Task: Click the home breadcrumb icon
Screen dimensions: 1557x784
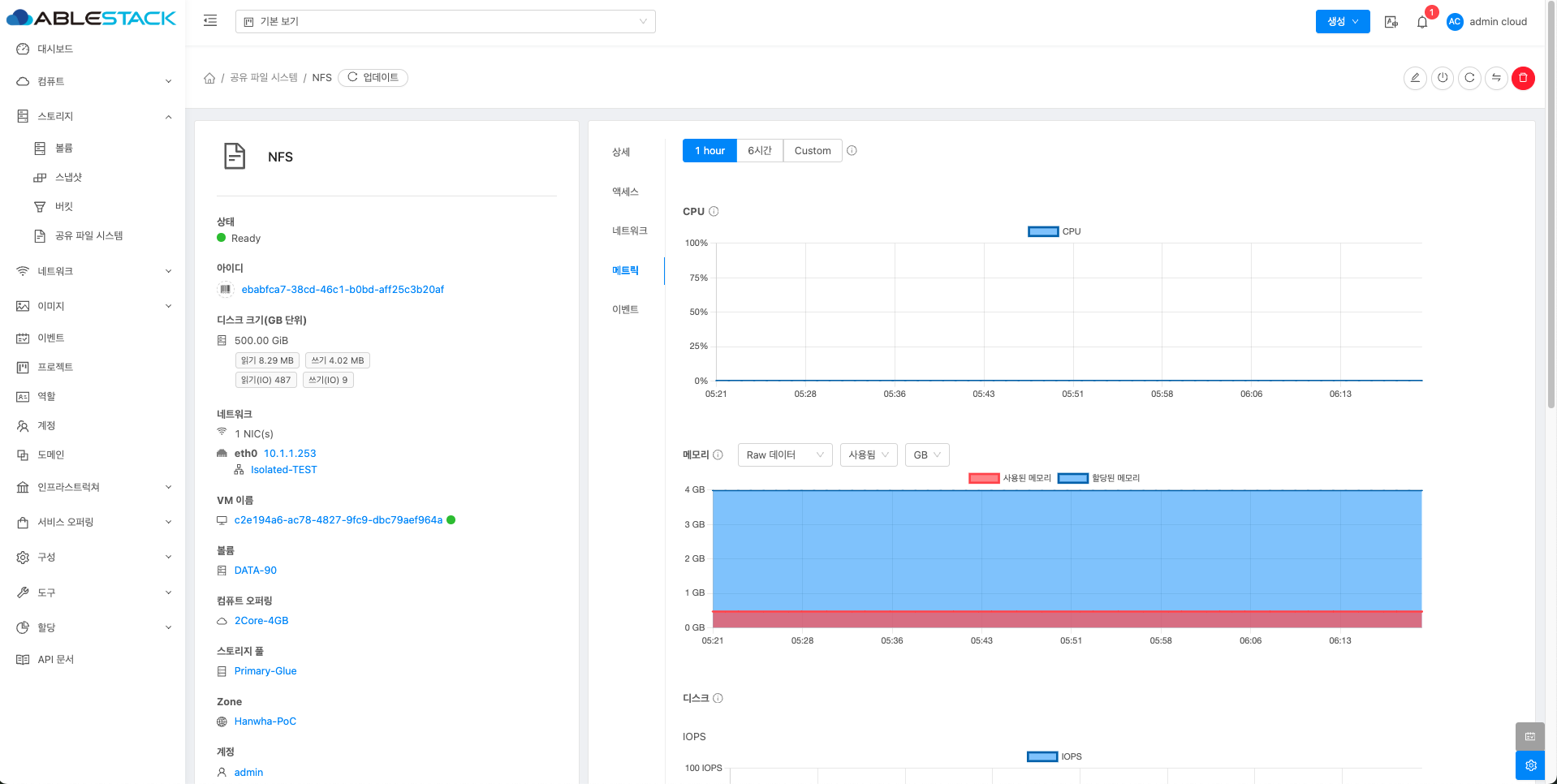Action: 209,78
